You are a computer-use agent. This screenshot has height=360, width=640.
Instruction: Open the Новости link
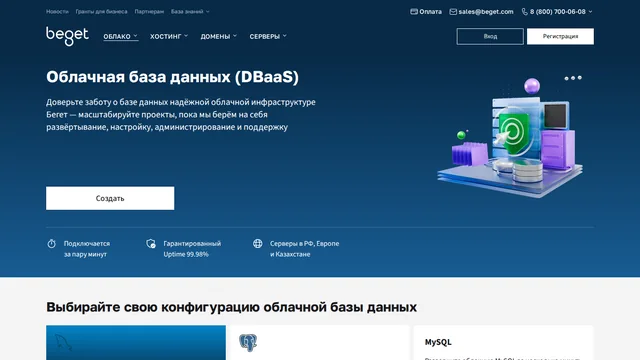[57, 12]
